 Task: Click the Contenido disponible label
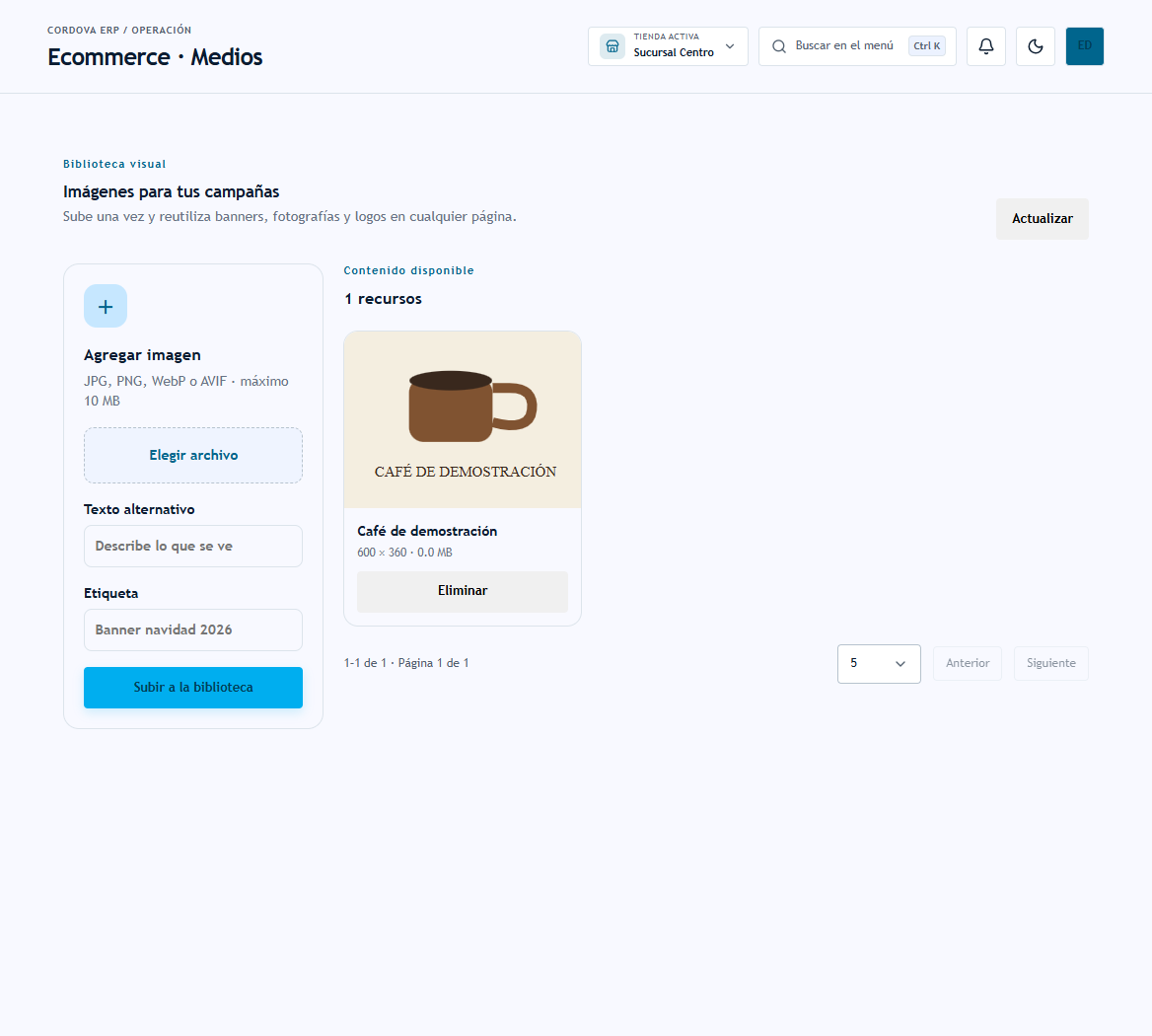coord(408,270)
